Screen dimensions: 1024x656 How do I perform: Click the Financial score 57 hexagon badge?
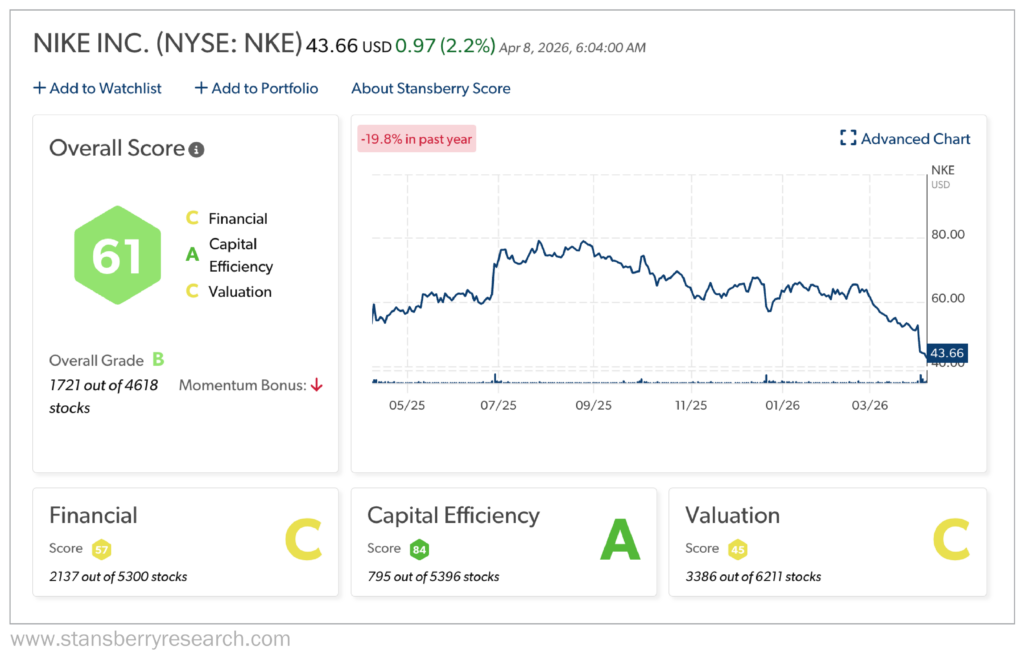coord(101,548)
